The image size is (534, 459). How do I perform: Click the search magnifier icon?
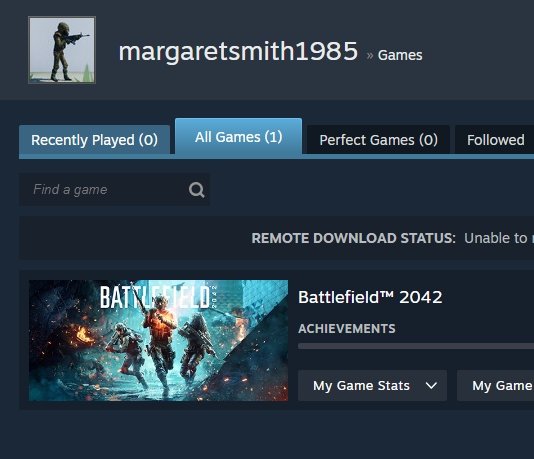[197, 190]
